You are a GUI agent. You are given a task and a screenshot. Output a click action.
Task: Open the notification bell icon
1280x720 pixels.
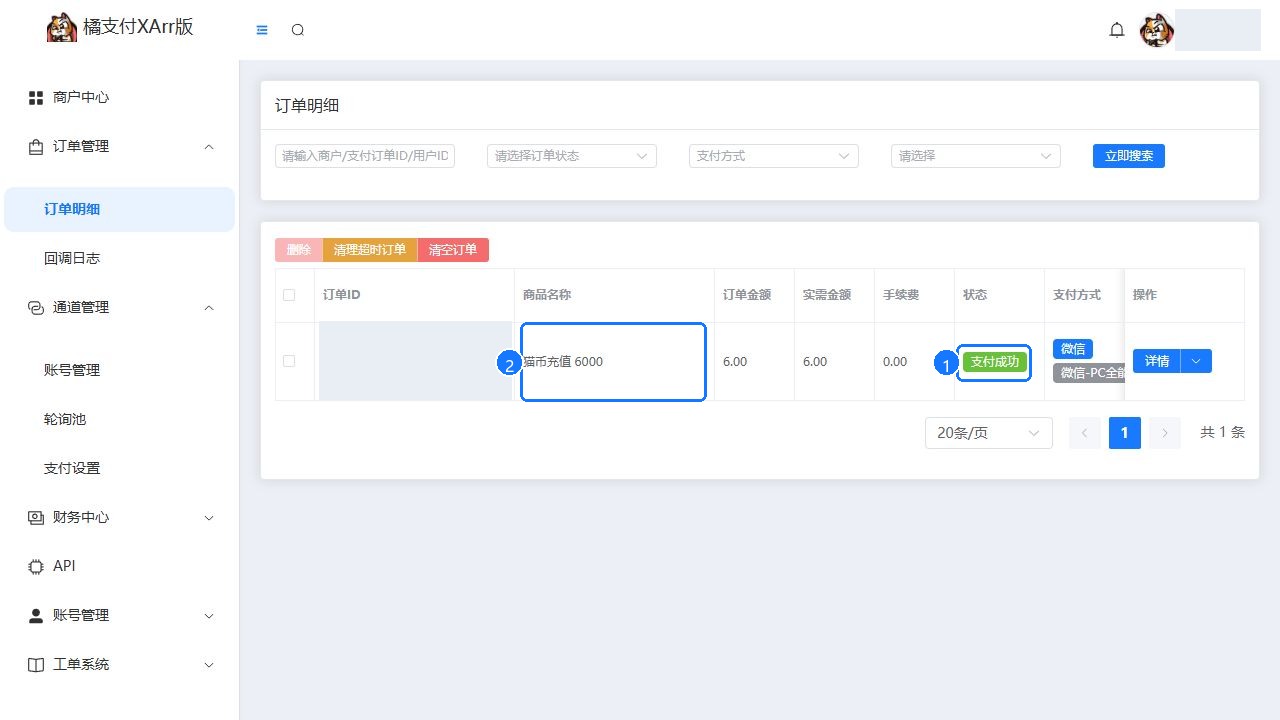tap(1117, 30)
